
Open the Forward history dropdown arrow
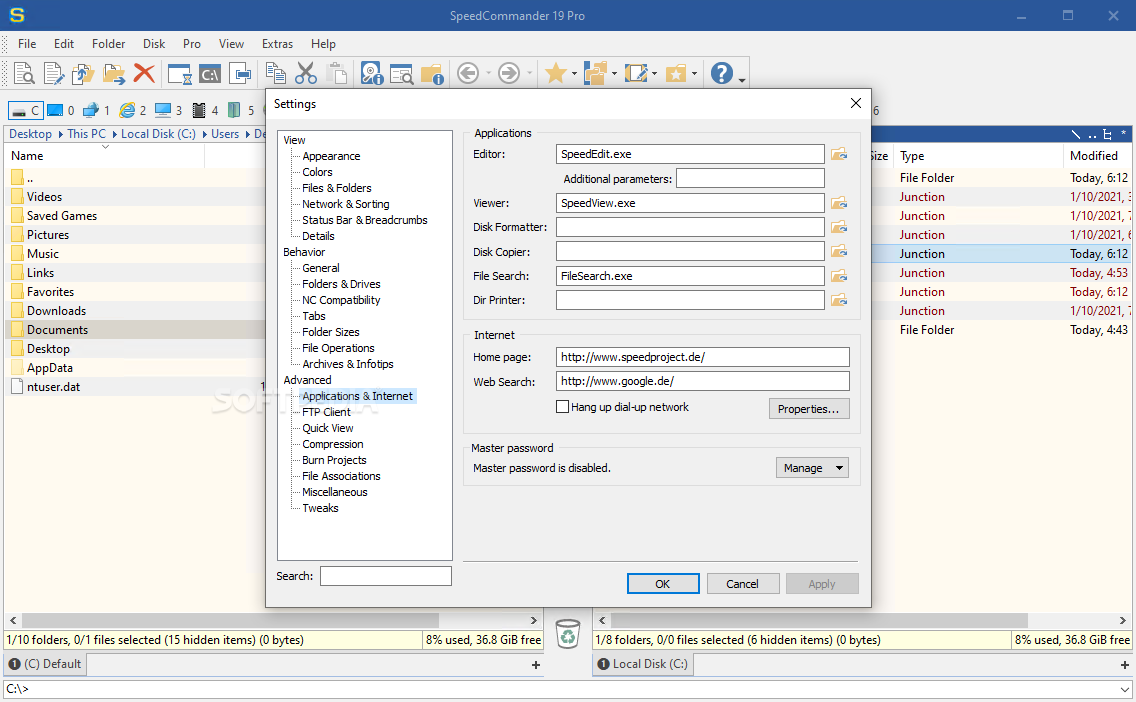tap(530, 74)
